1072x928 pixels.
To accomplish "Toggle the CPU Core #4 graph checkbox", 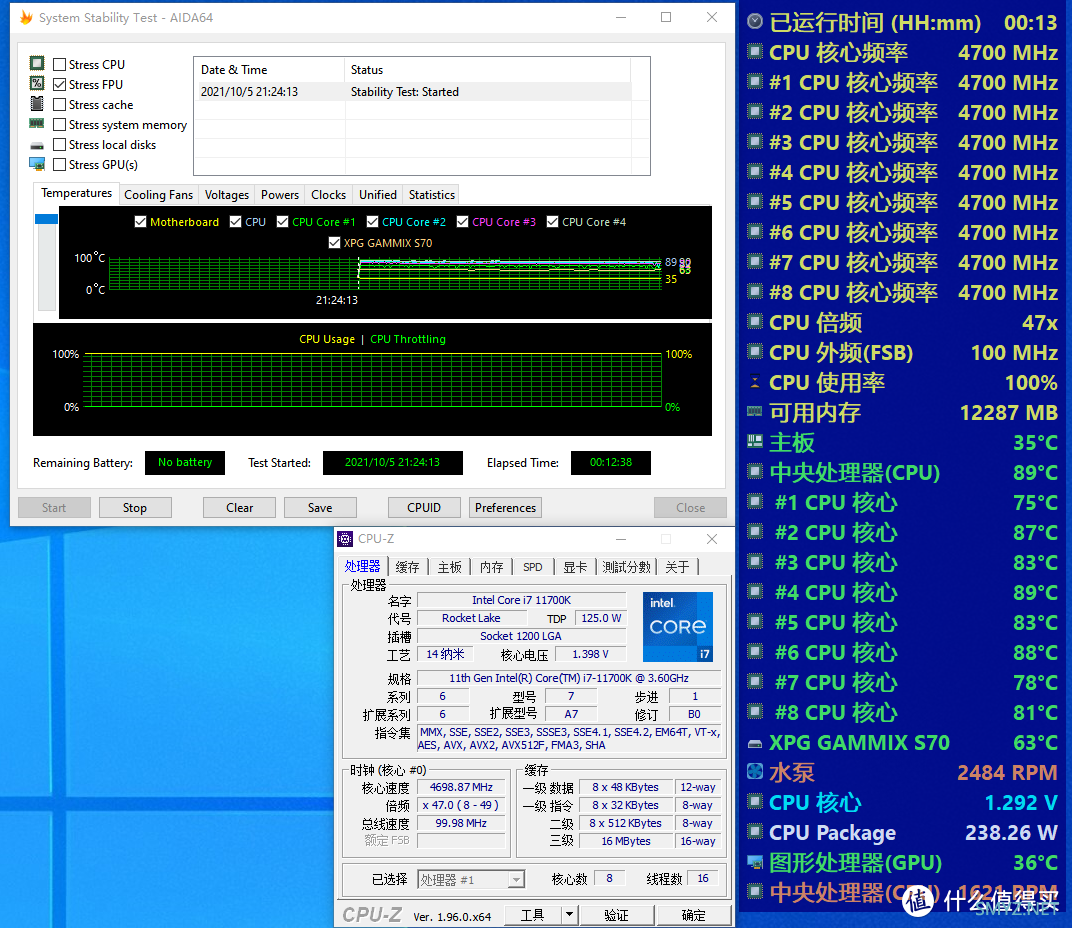I will pyautogui.click(x=552, y=222).
